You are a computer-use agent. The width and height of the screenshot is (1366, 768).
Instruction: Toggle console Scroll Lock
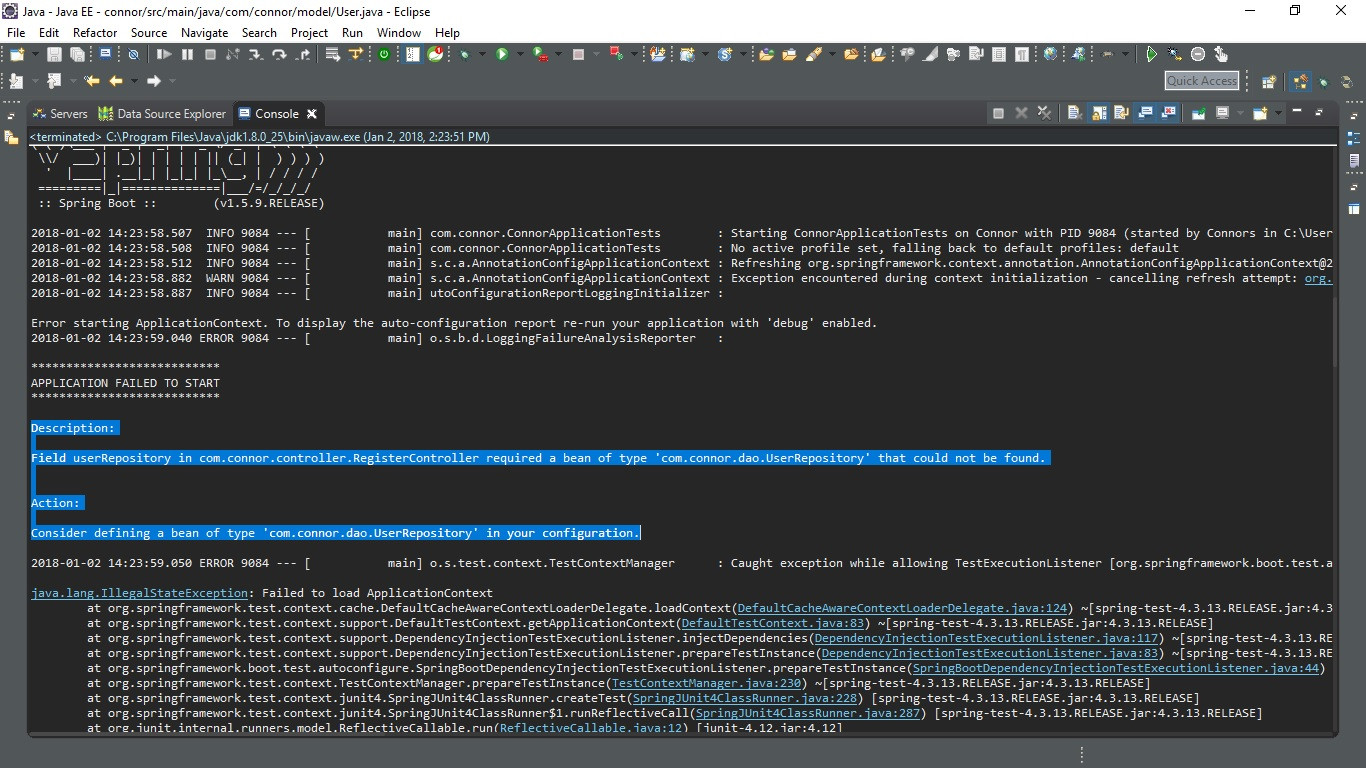click(1098, 113)
